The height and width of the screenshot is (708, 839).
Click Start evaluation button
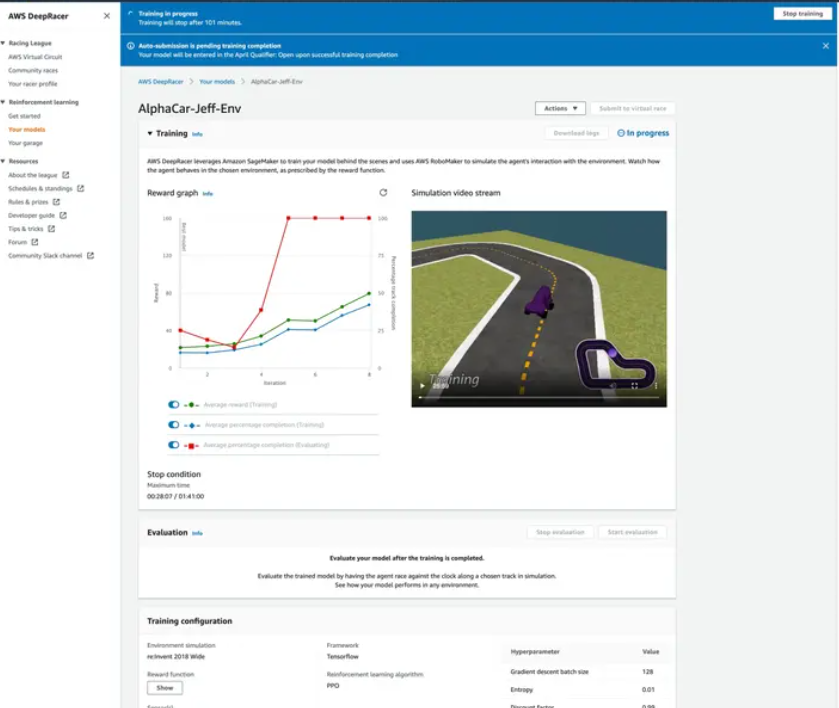click(632, 532)
